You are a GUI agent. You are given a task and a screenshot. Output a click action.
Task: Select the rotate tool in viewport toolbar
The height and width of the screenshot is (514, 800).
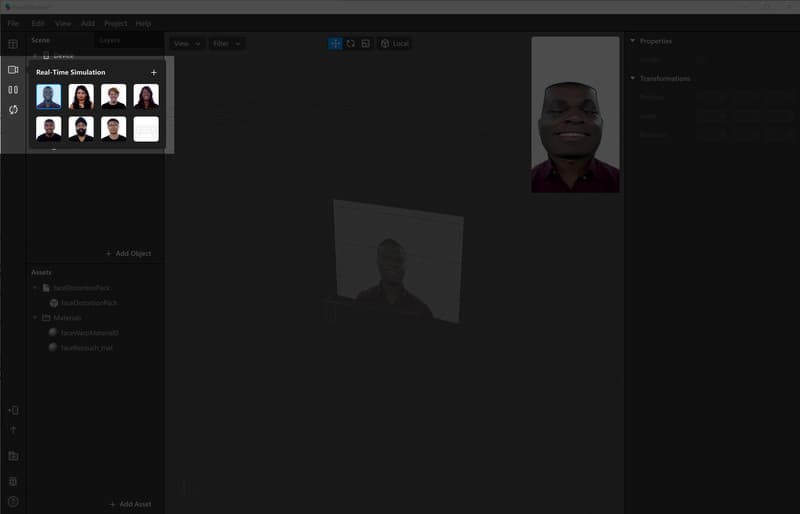pos(351,44)
